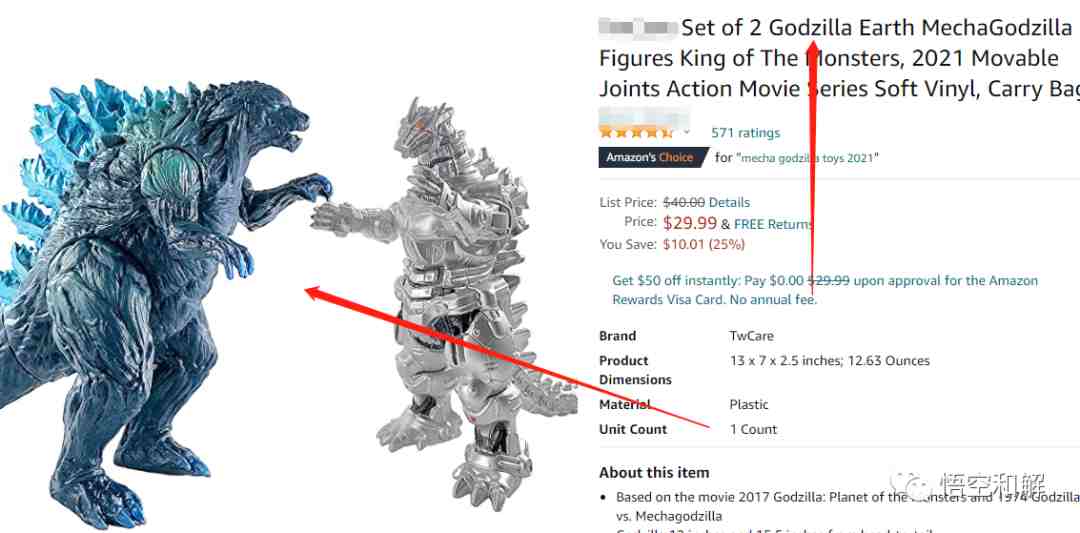1080x533 pixels.
Task: Click the $29.99 red price
Action: [x=689, y=222]
